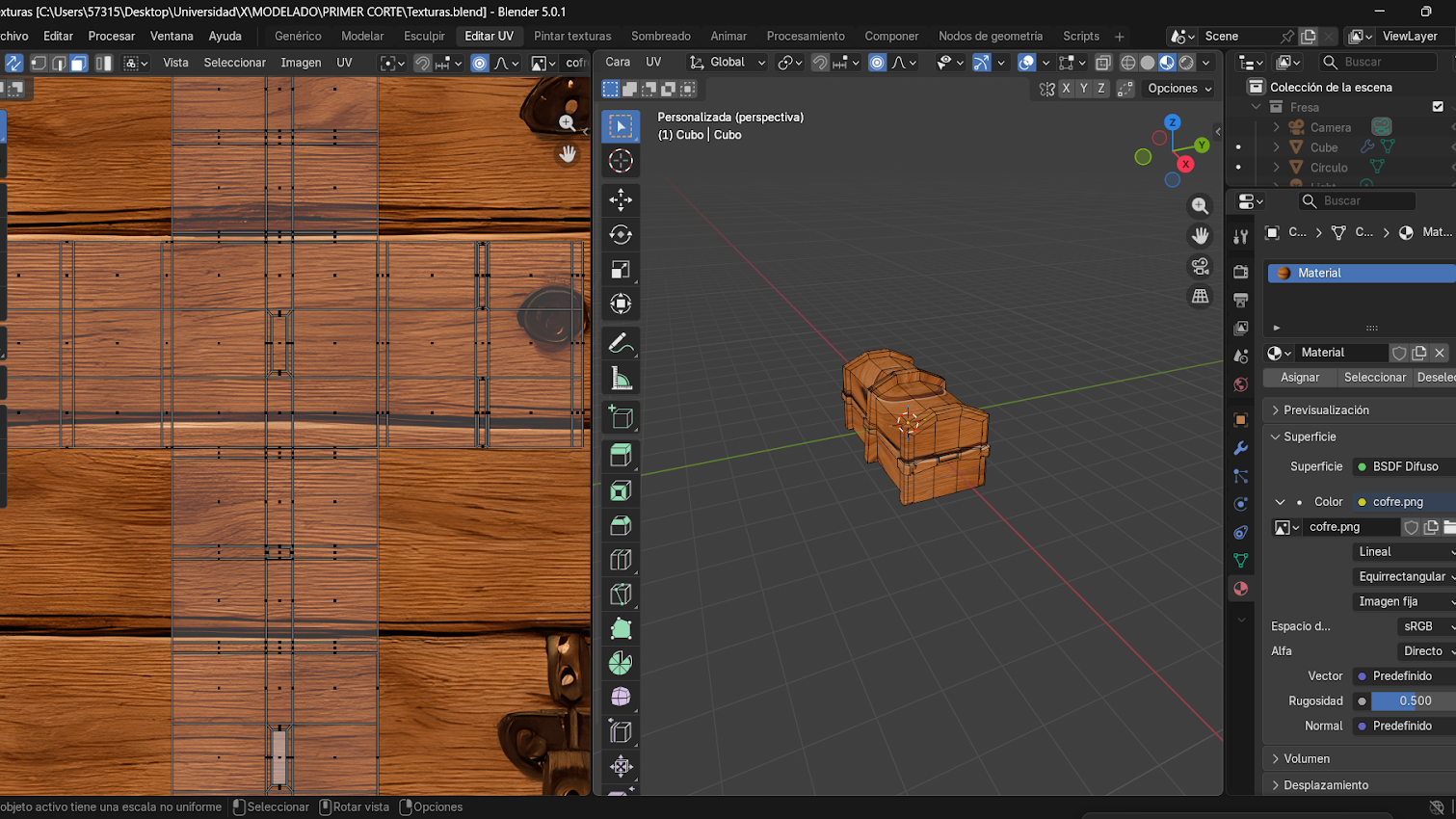Image resolution: width=1456 pixels, height=819 pixels.
Task: Click the camera view icon in viewport
Action: 1200,267
